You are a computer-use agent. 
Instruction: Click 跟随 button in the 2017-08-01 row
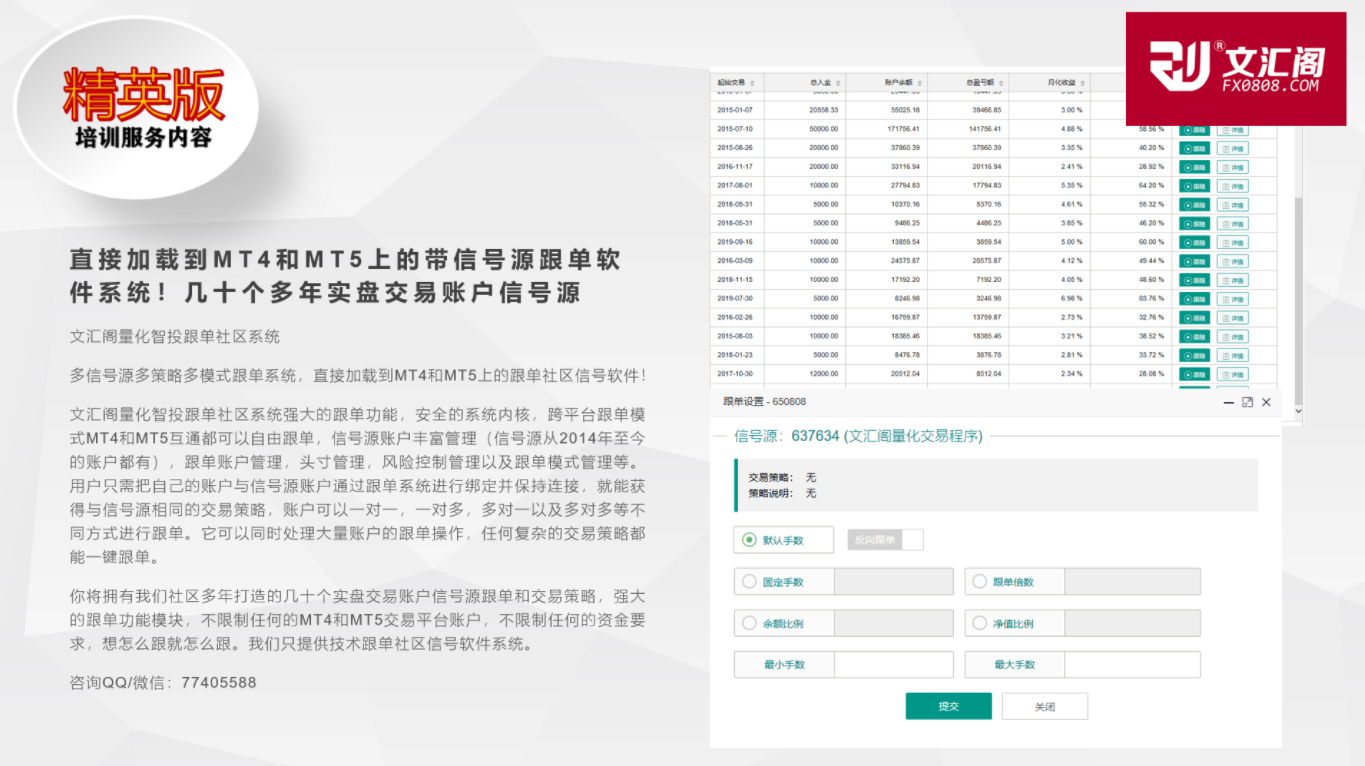click(1194, 186)
